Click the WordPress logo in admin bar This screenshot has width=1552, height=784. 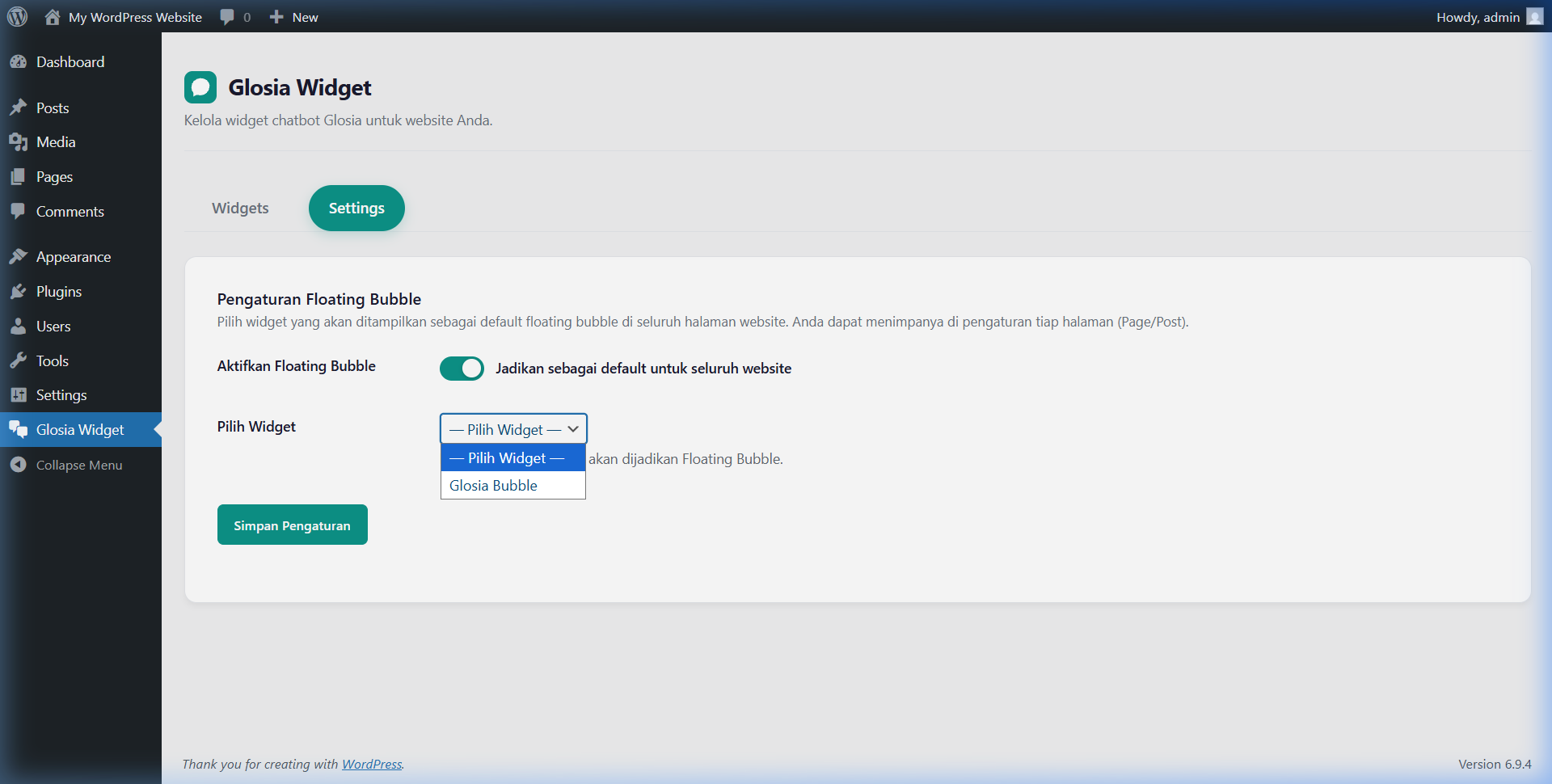17,17
